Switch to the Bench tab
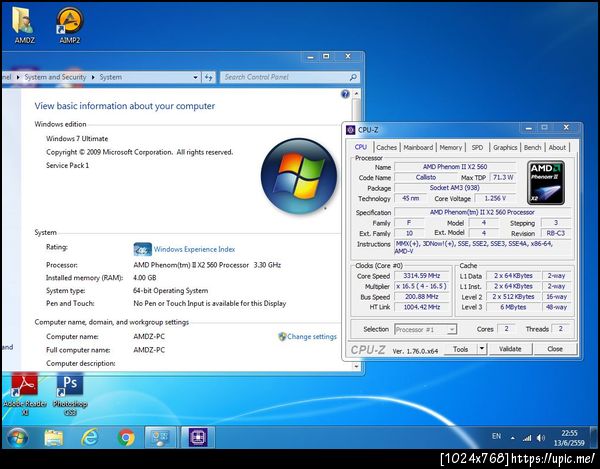Viewport: 600px width, 469px height. [532, 147]
